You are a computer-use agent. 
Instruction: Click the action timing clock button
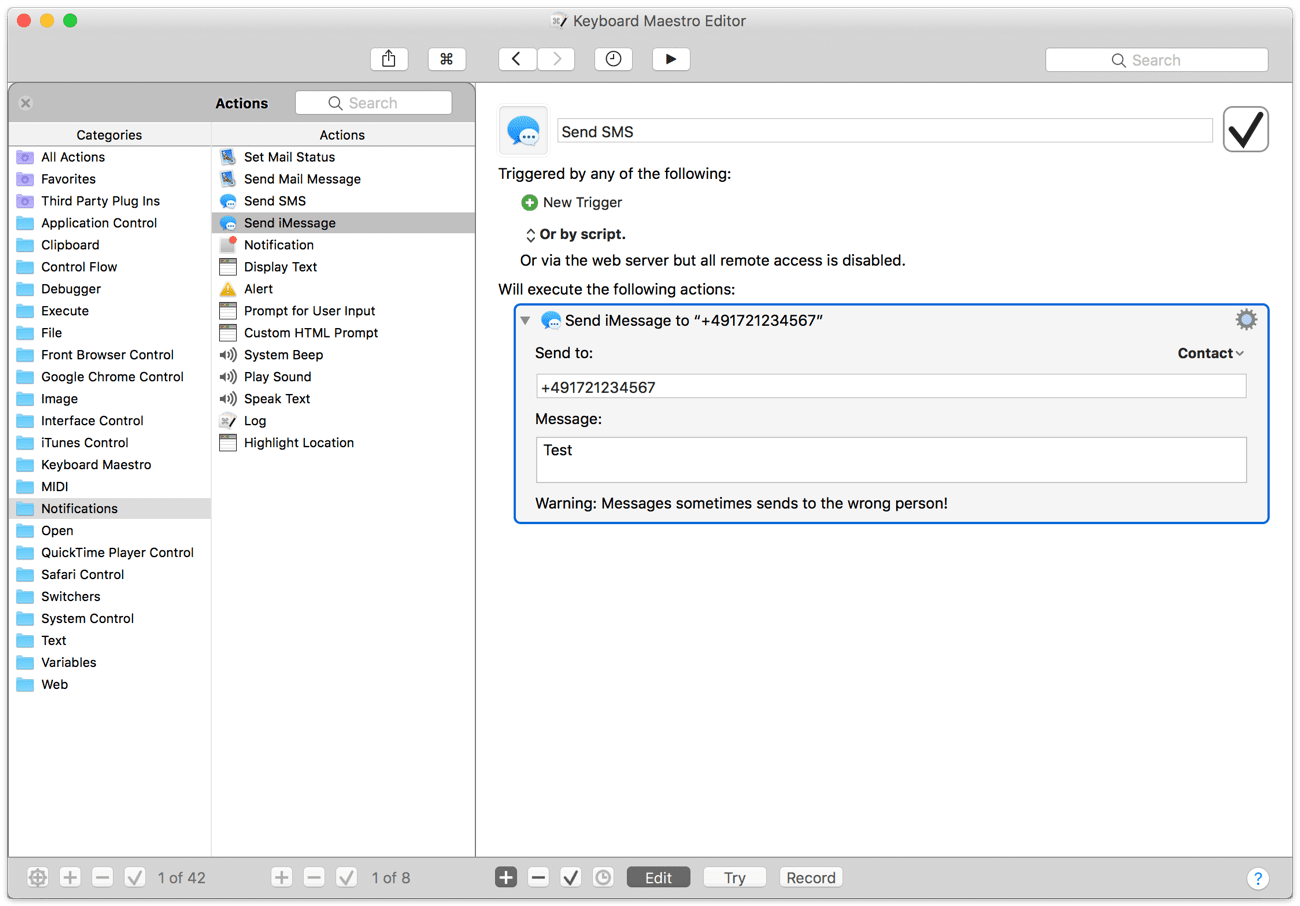603,878
